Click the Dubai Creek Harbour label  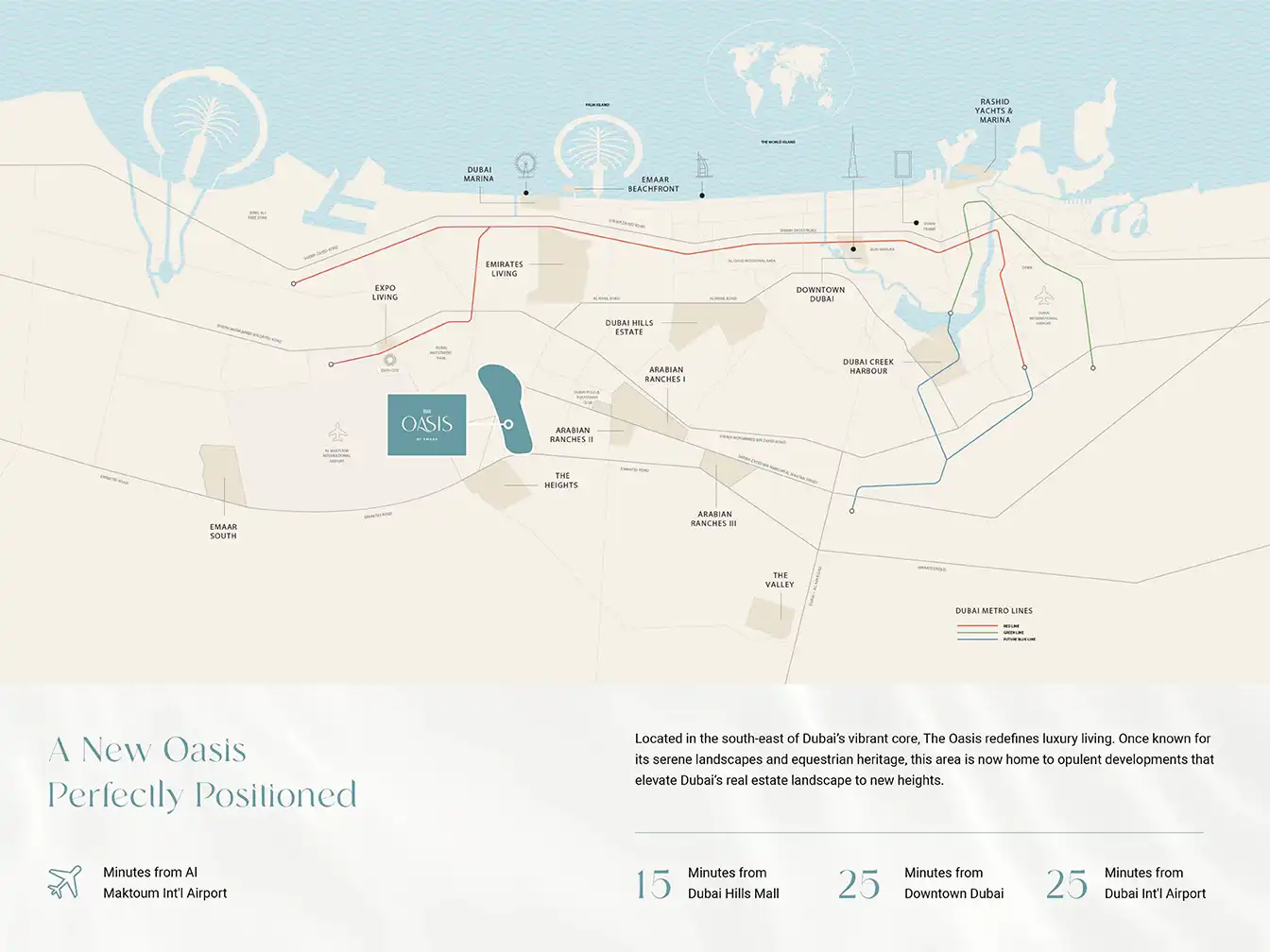(867, 366)
